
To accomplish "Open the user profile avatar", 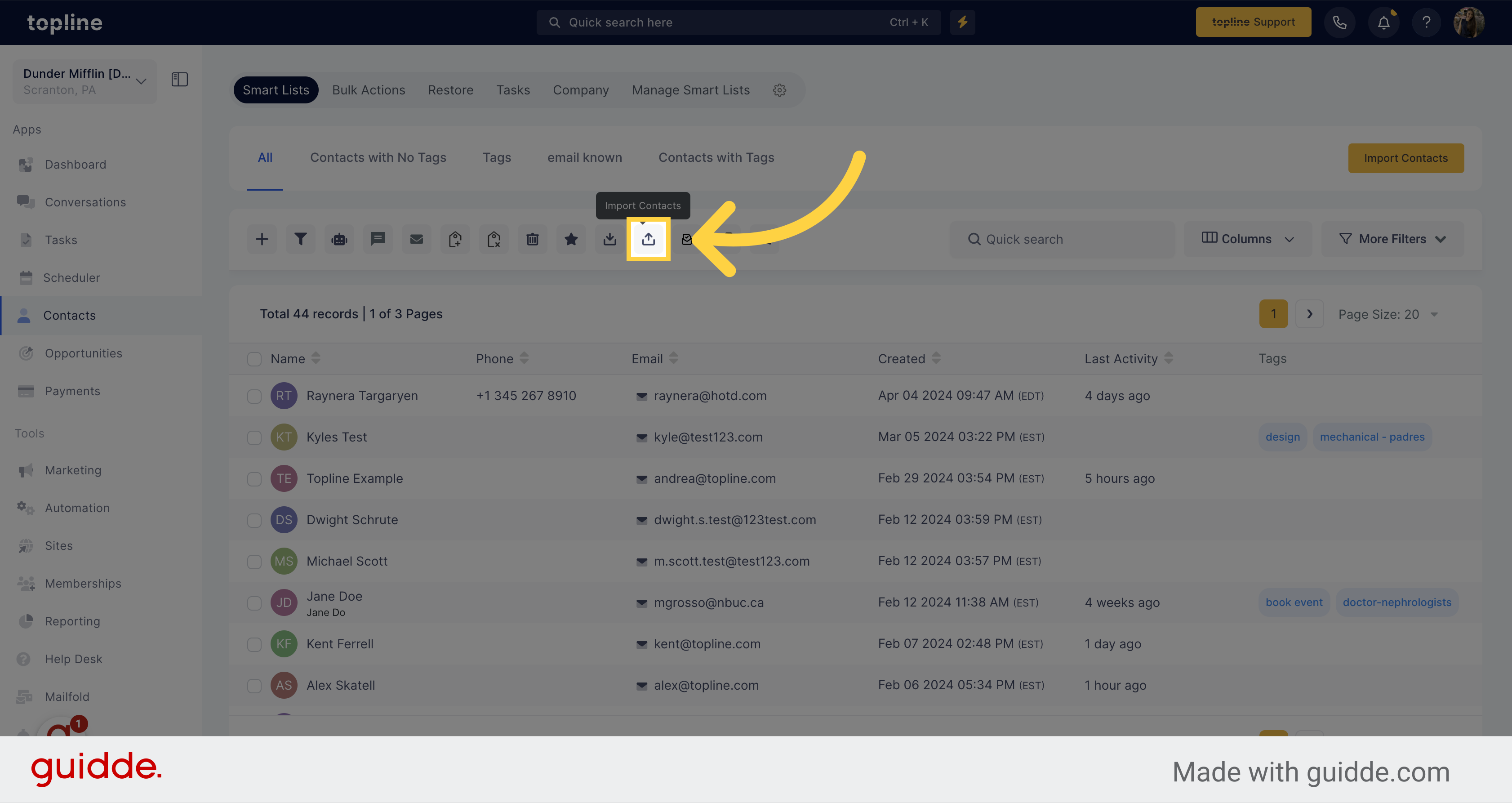I will (1468, 22).
